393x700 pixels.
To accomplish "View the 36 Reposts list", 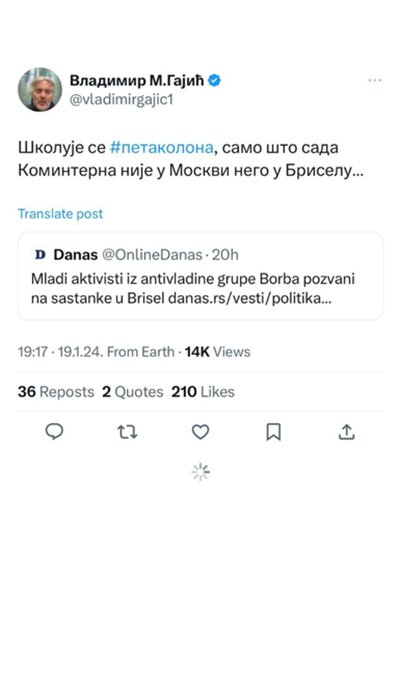I will point(56,392).
